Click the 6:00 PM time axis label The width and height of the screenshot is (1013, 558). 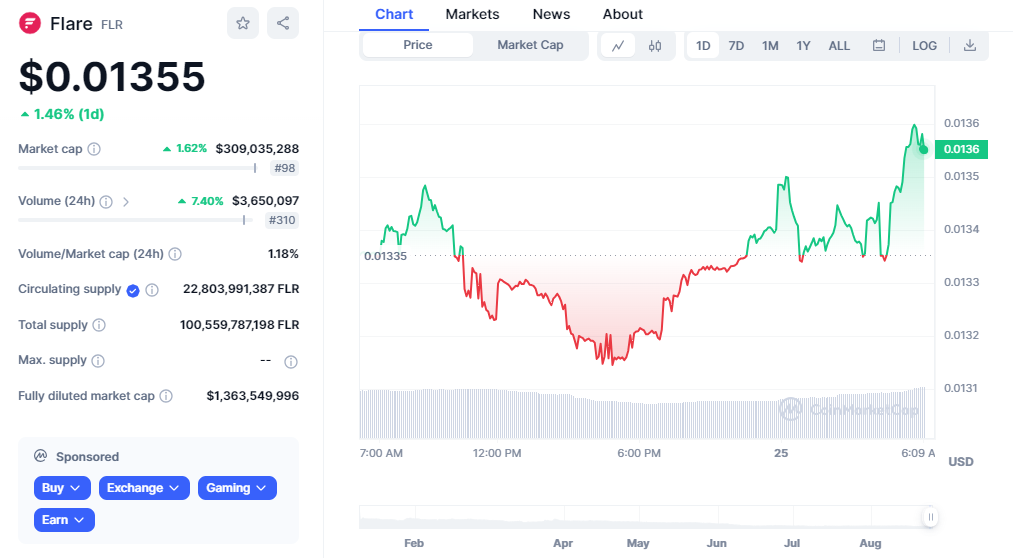(x=639, y=453)
